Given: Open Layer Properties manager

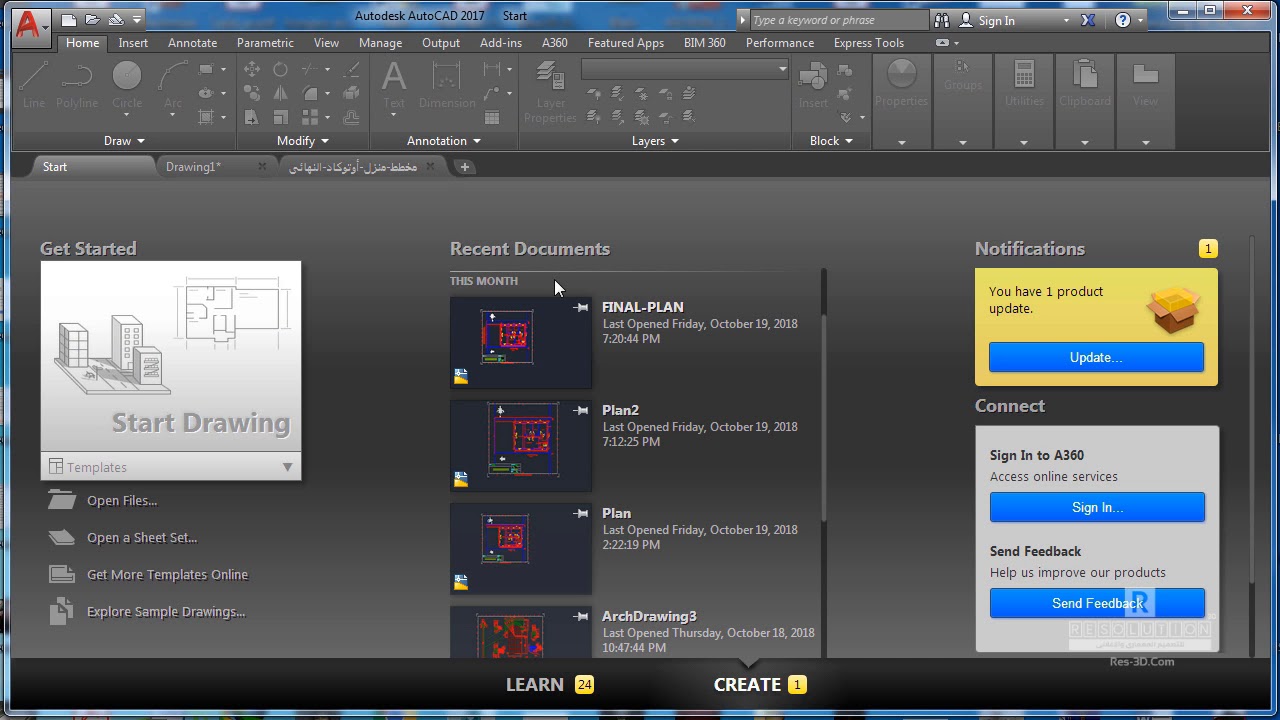Looking at the screenshot, I should 550,92.
